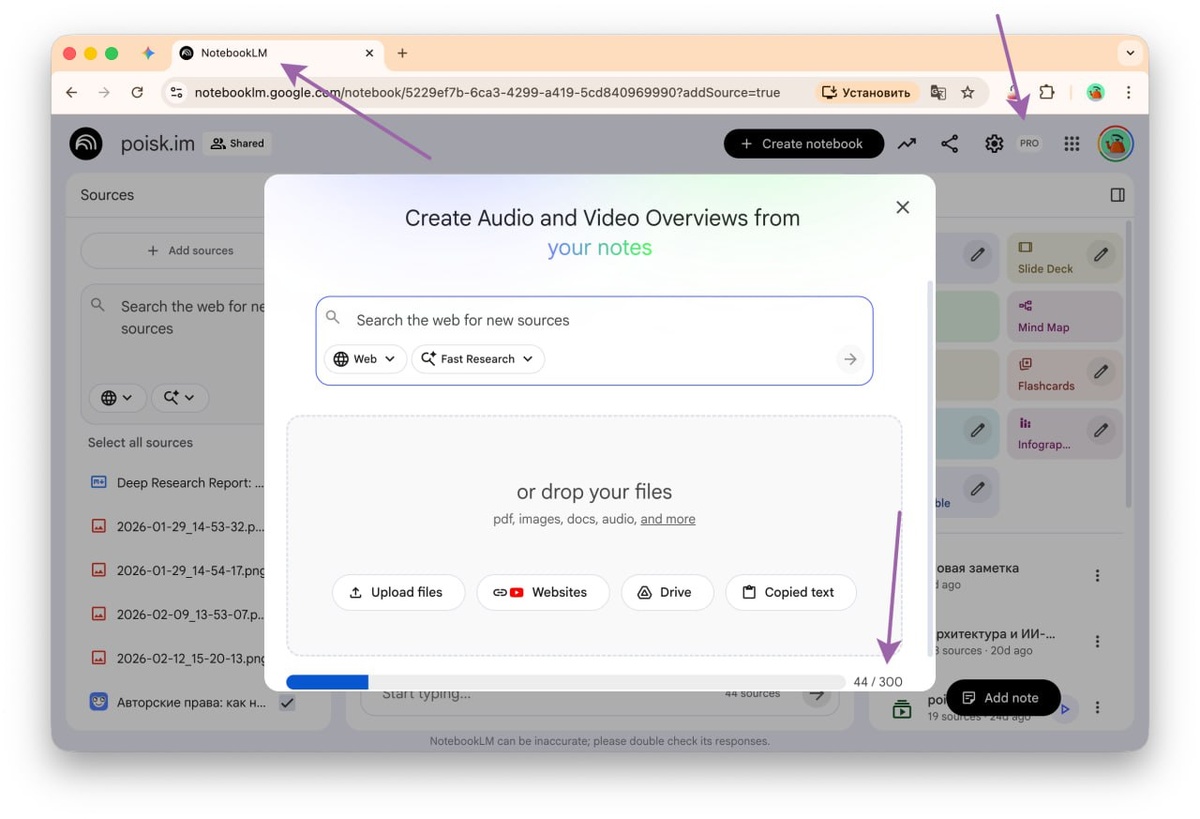
Task: Submit the web search with the arrow button
Action: pyautogui.click(x=850, y=359)
